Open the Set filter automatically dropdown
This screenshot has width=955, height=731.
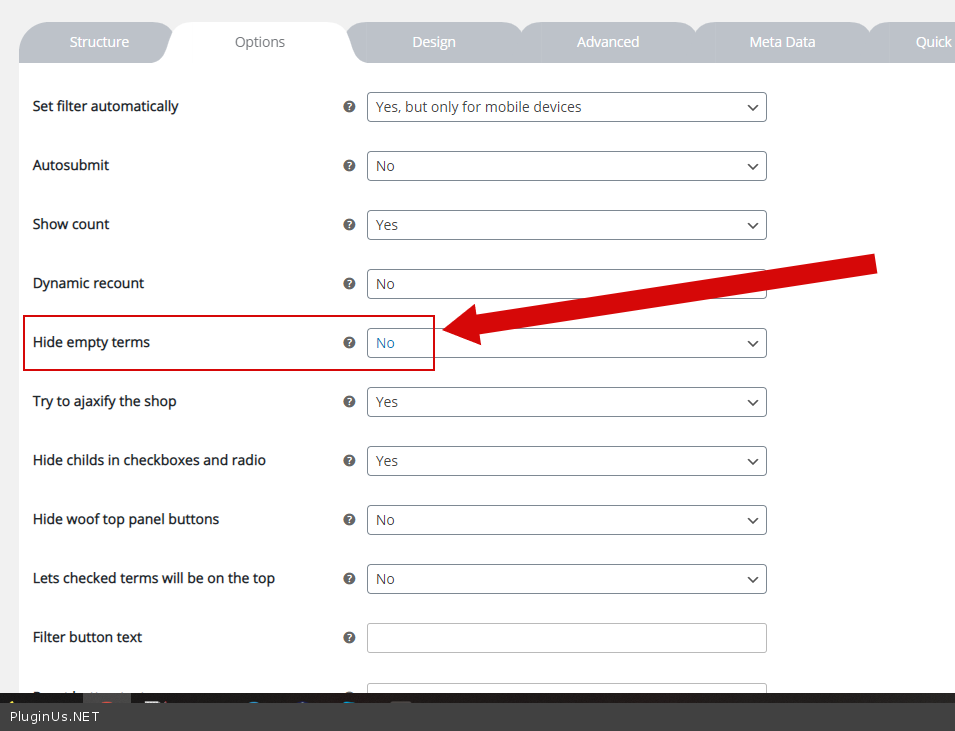(x=566, y=107)
